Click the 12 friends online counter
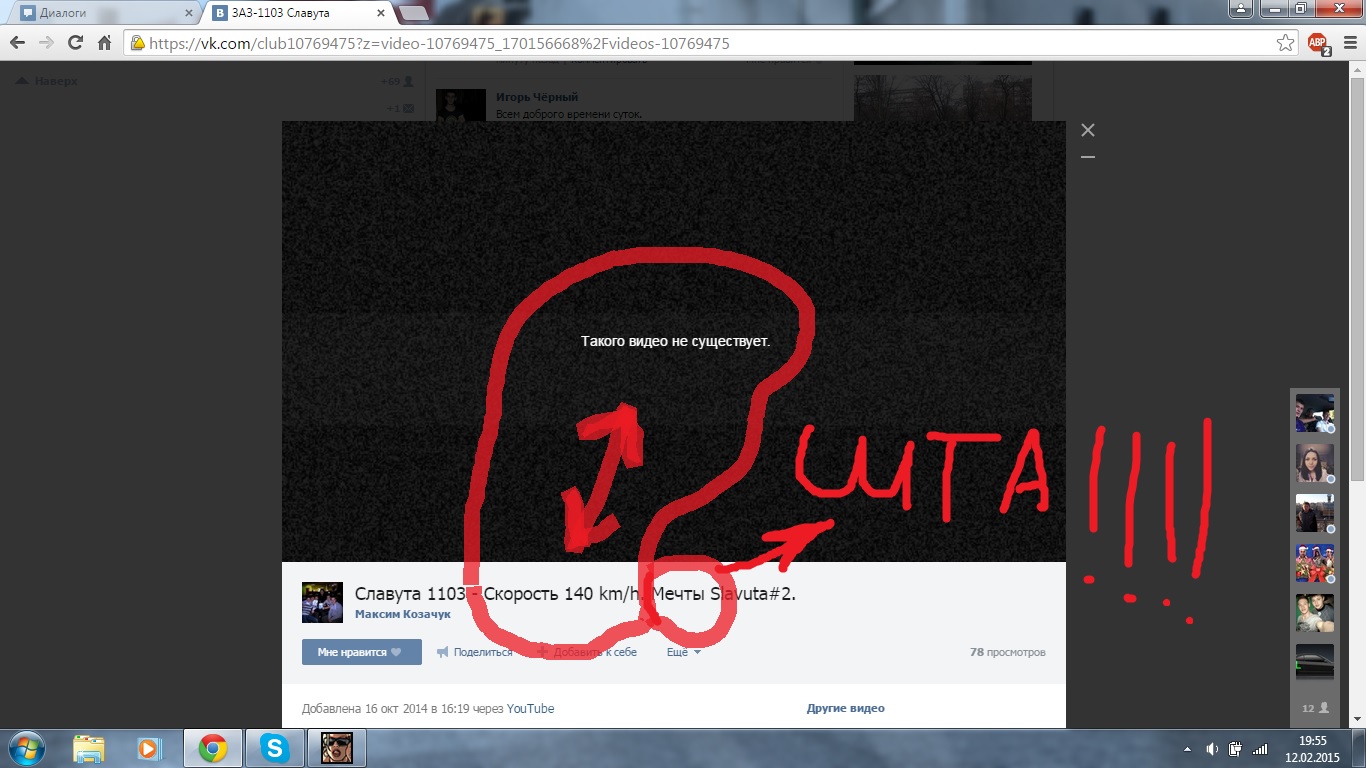The width and height of the screenshot is (1366, 768). tap(1314, 707)
